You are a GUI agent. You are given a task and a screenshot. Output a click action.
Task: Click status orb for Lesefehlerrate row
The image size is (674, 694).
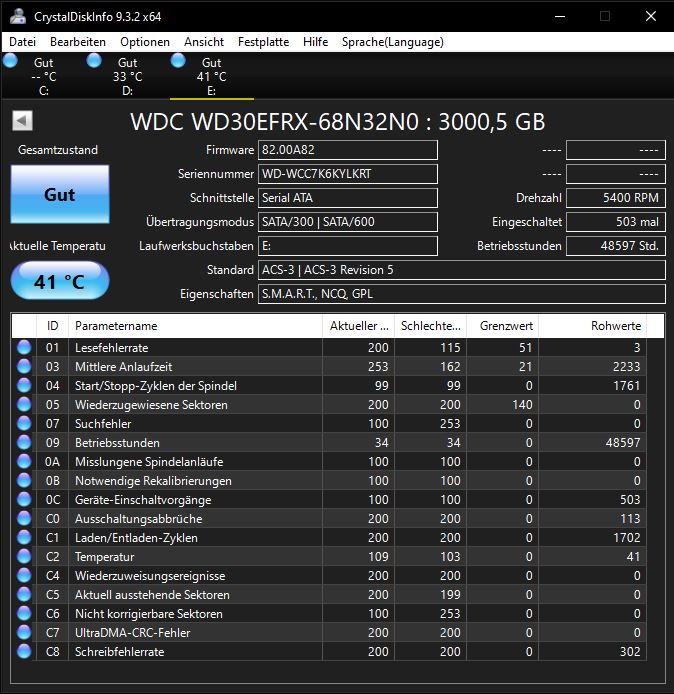coord(24,347)
